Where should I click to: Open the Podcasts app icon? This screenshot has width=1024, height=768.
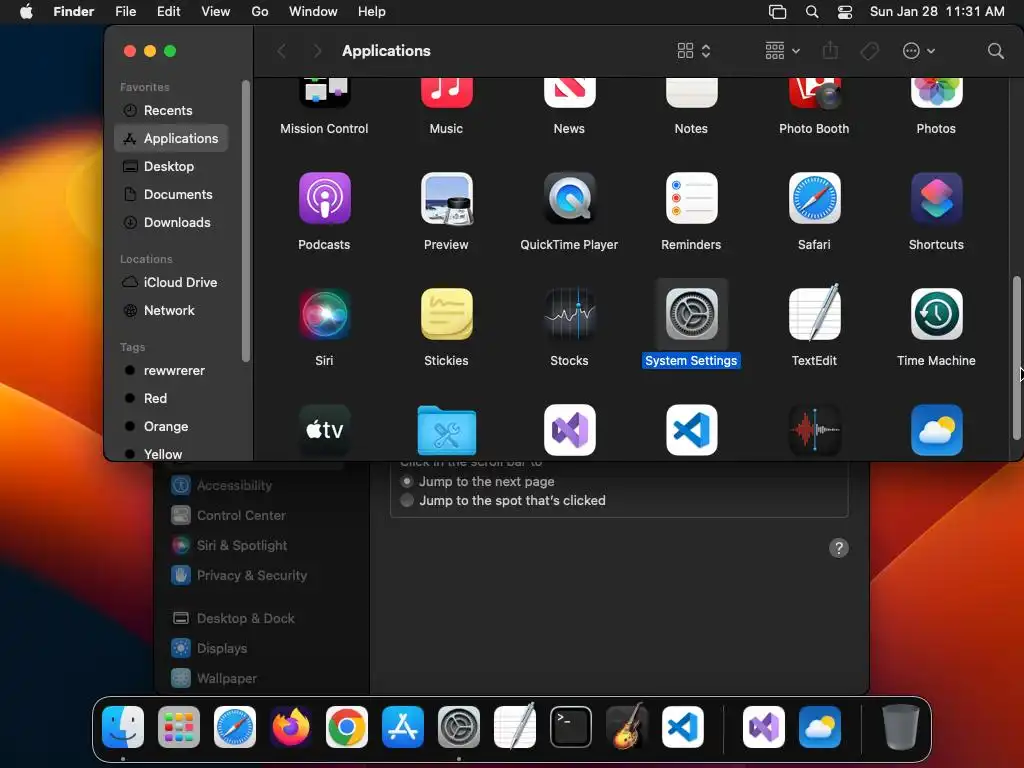coord(325,198)
